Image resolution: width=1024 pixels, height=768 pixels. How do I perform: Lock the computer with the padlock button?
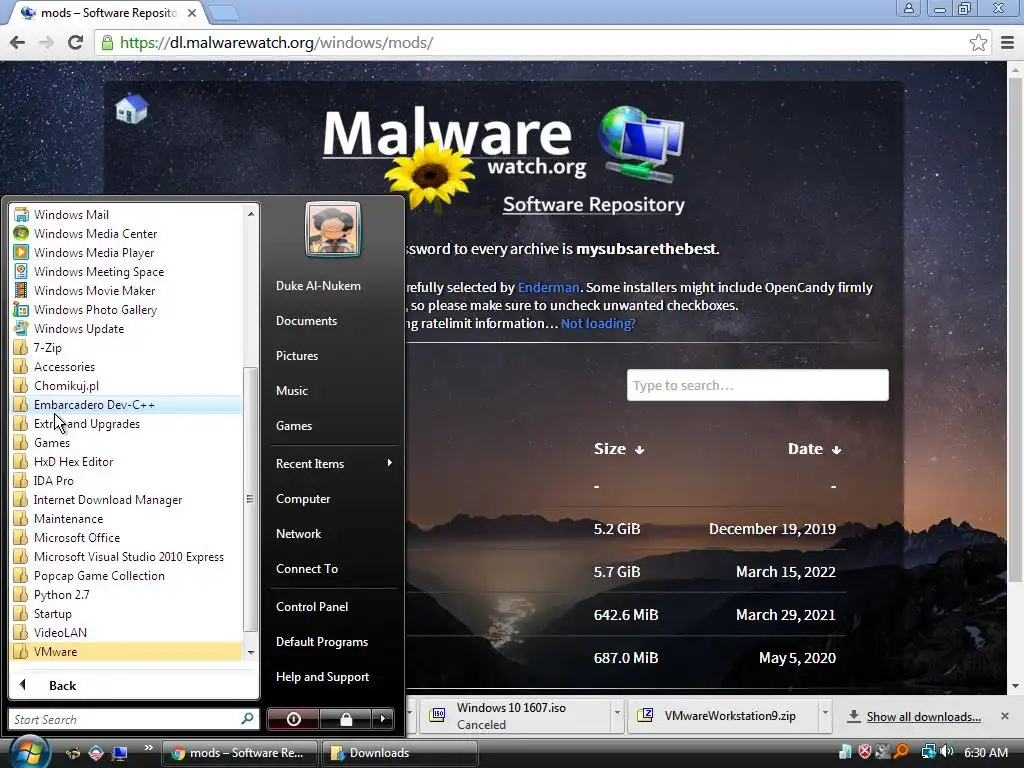click(345, 719)
